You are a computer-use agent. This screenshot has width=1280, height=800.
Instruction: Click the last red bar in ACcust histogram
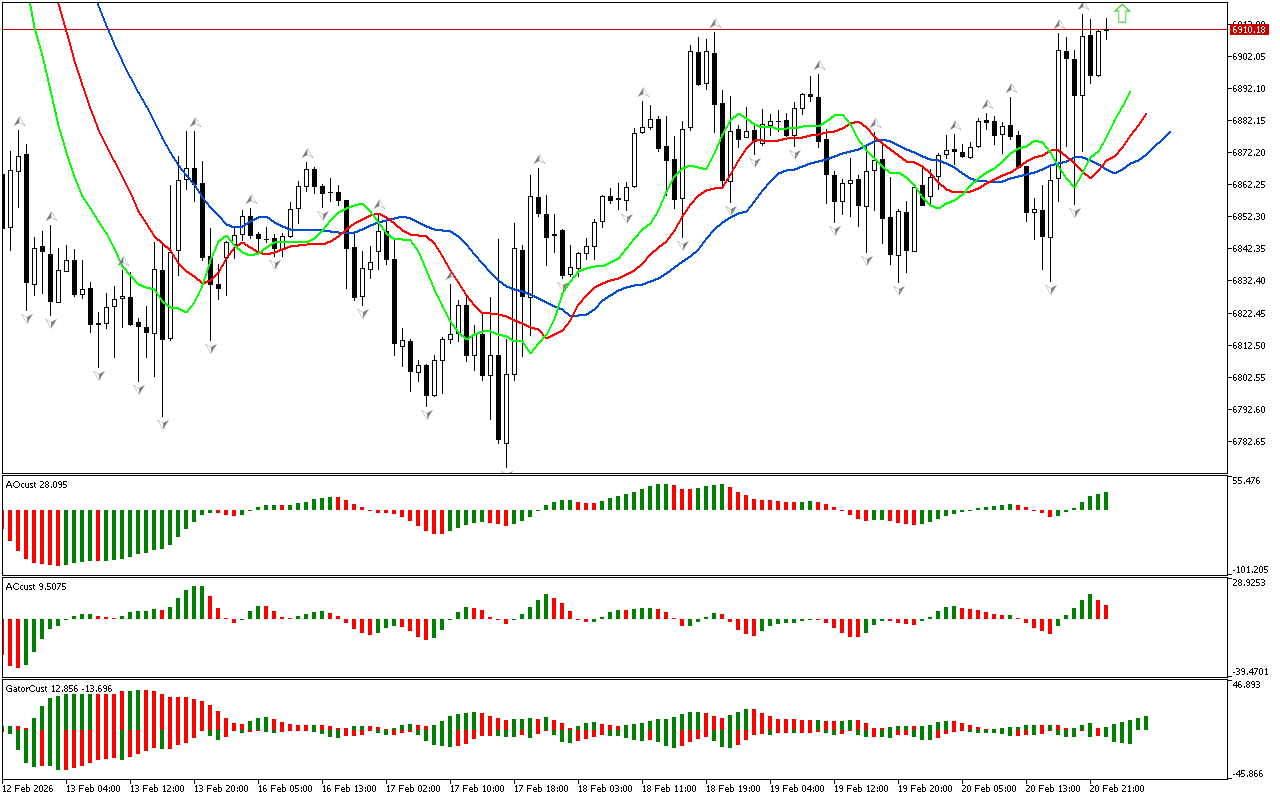[1106, 611]
